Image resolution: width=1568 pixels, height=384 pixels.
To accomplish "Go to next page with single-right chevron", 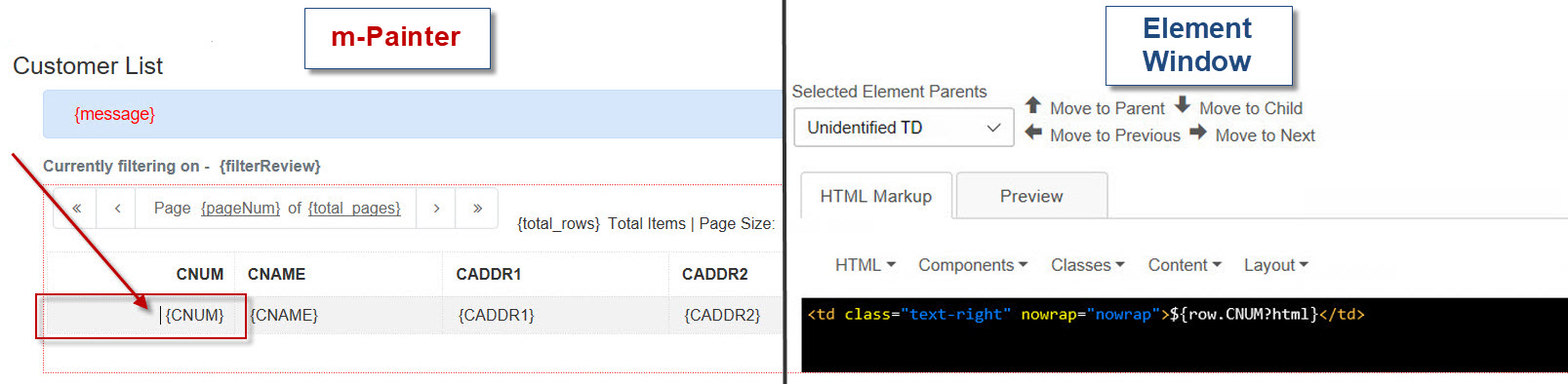I will tap(436, 209).
